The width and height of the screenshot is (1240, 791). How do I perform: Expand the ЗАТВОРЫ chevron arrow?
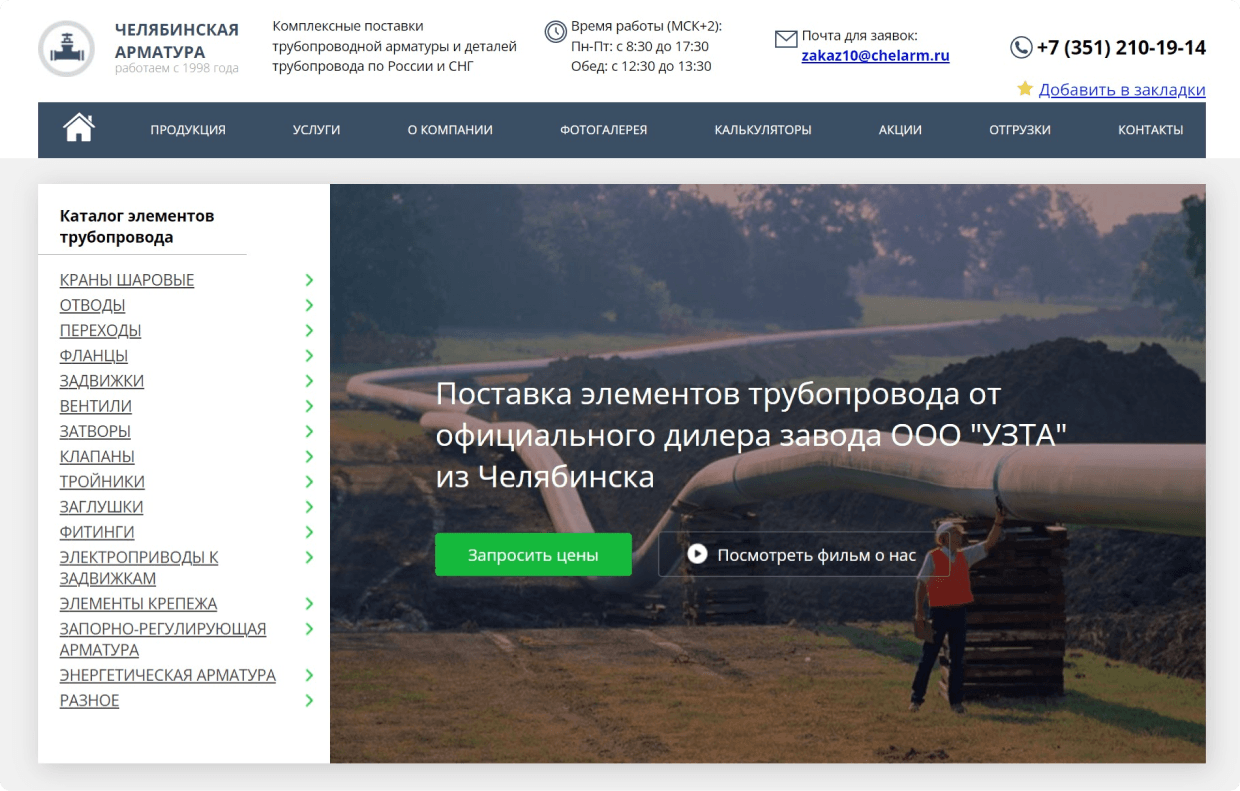point(309,431)
